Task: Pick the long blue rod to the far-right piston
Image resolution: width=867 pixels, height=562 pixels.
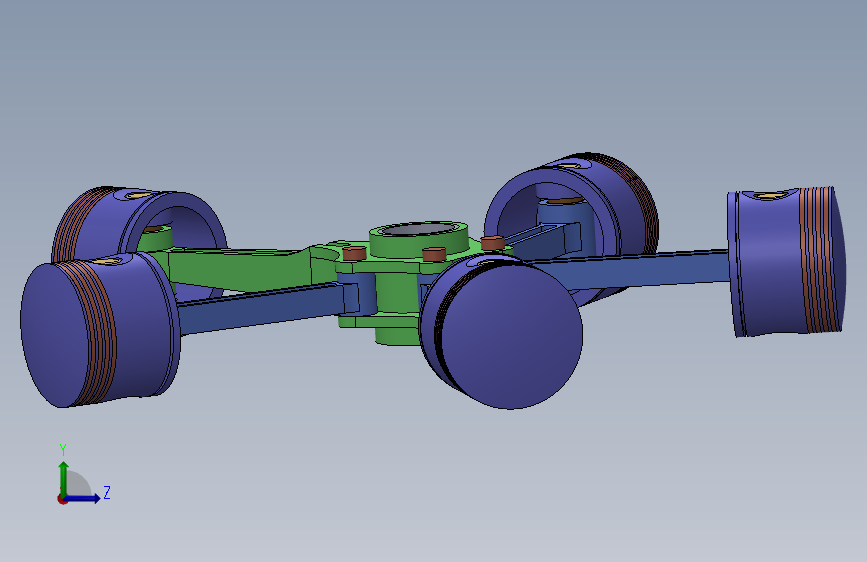Action: pyautogui.click(x=636, y=269)
